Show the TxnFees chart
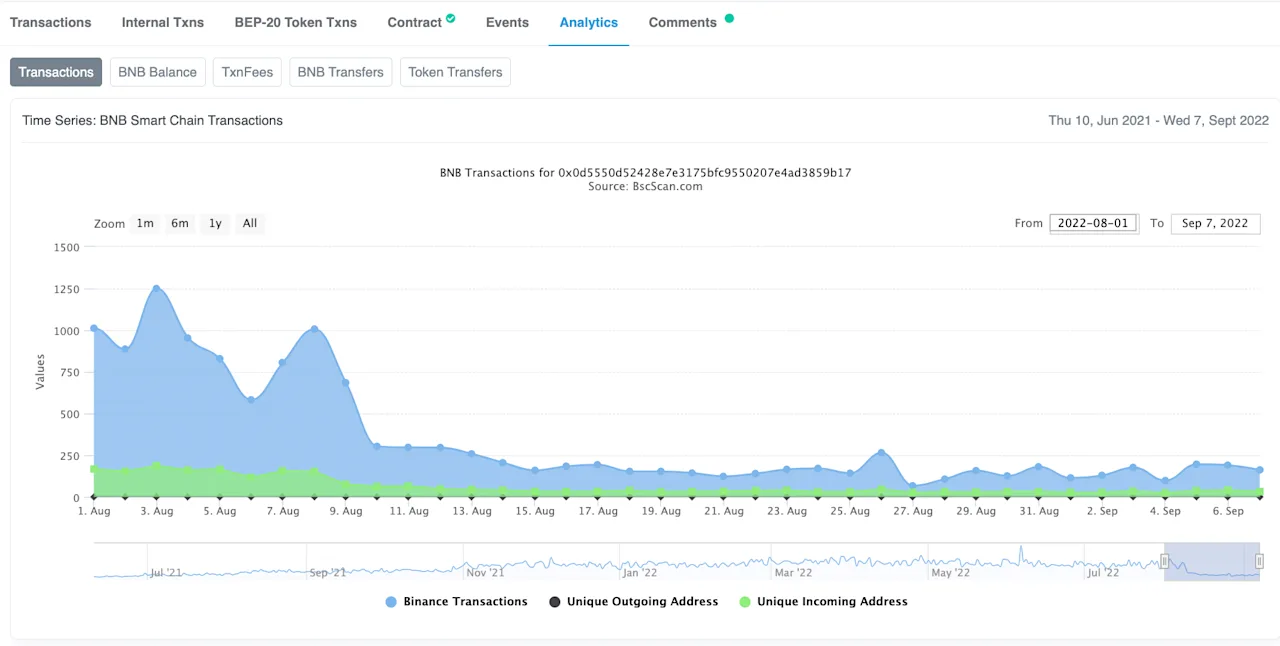 247,72
